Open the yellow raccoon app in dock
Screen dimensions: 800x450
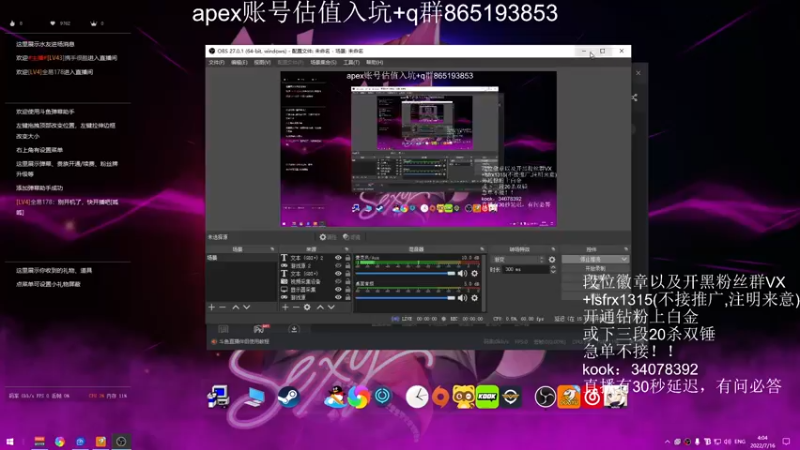[x=463, y=397]
